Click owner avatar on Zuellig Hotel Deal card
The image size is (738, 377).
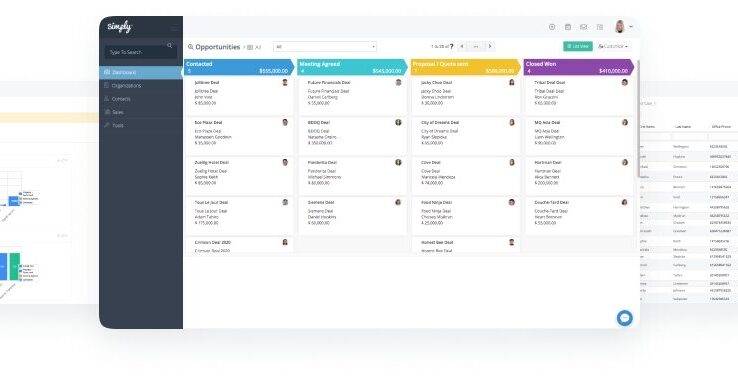click(285, 162)
